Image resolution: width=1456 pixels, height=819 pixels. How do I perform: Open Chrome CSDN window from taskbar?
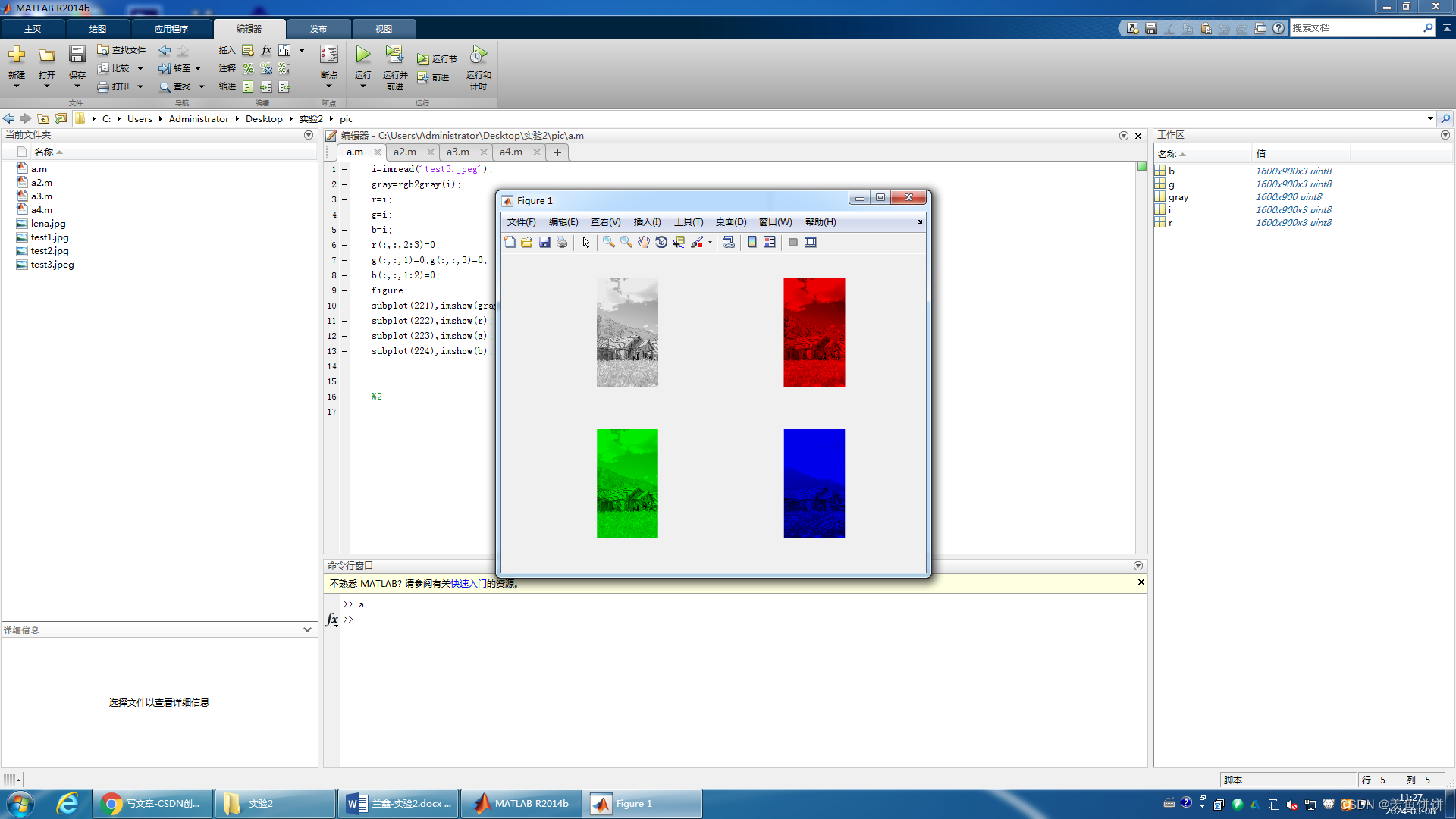pyautogui.click(x=152, y=804)
